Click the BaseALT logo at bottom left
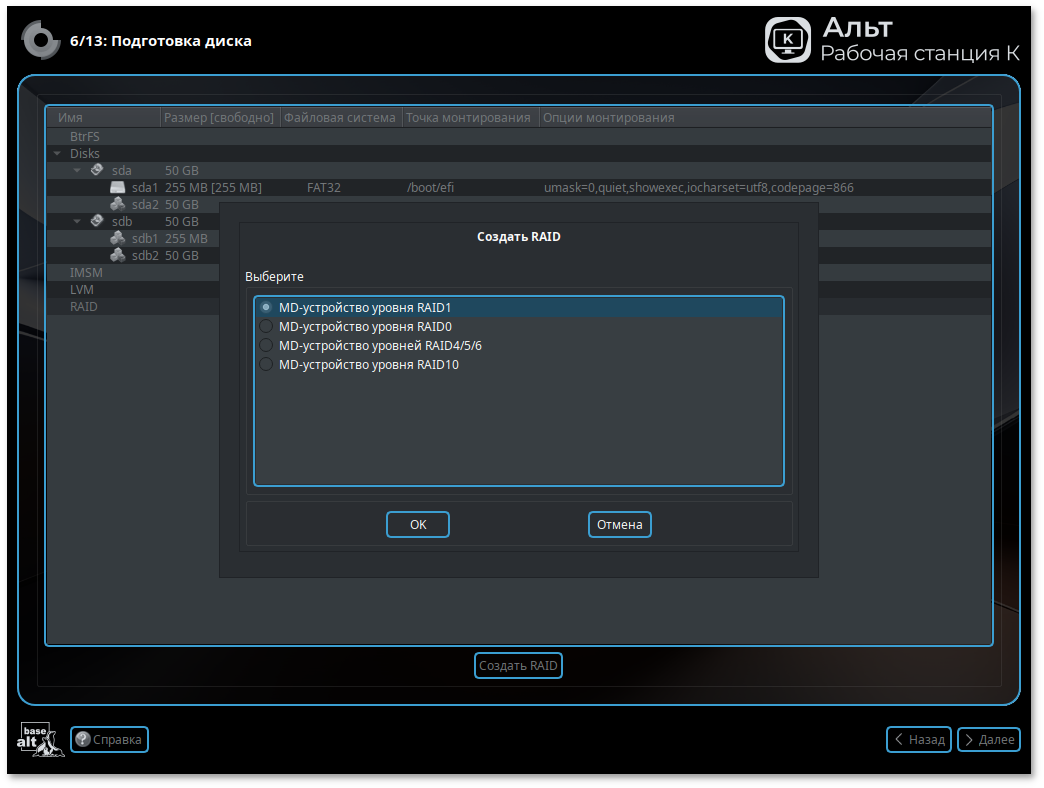Image resolution: width=1044 pixels, height=788 pixels. click(x=40, y=739)
